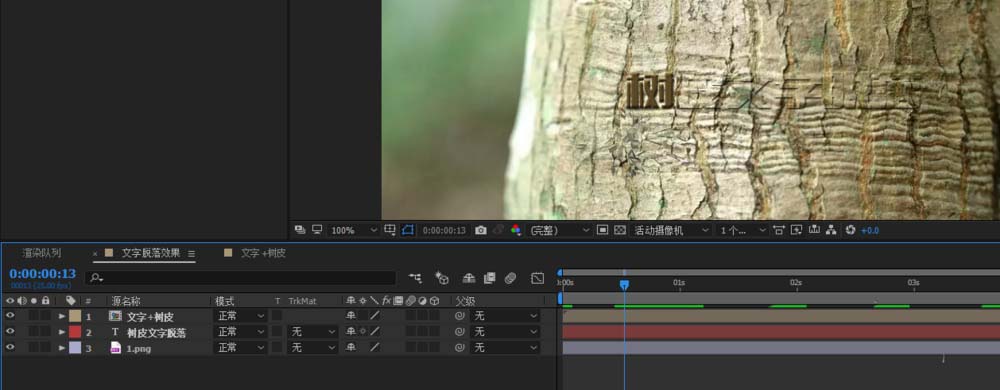Hide the 文字+树皮 layer

coord(10,315)
